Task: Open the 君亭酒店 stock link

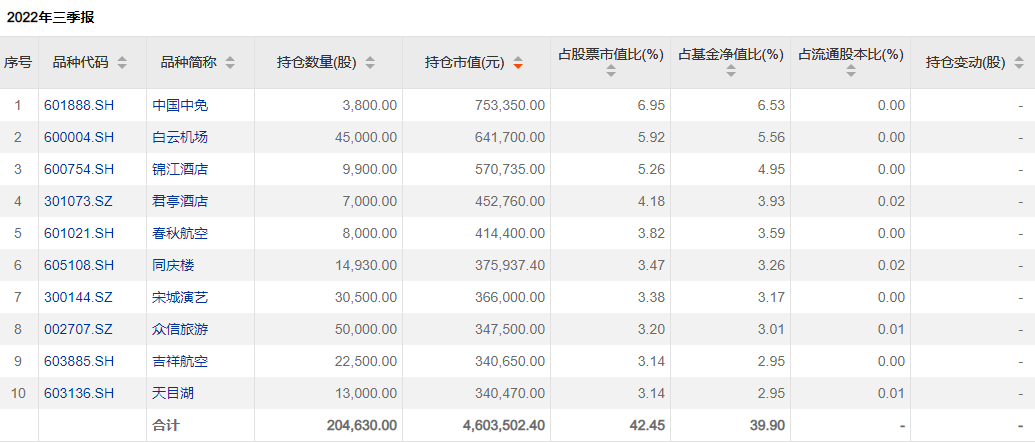Action: [x=180, y=201]
